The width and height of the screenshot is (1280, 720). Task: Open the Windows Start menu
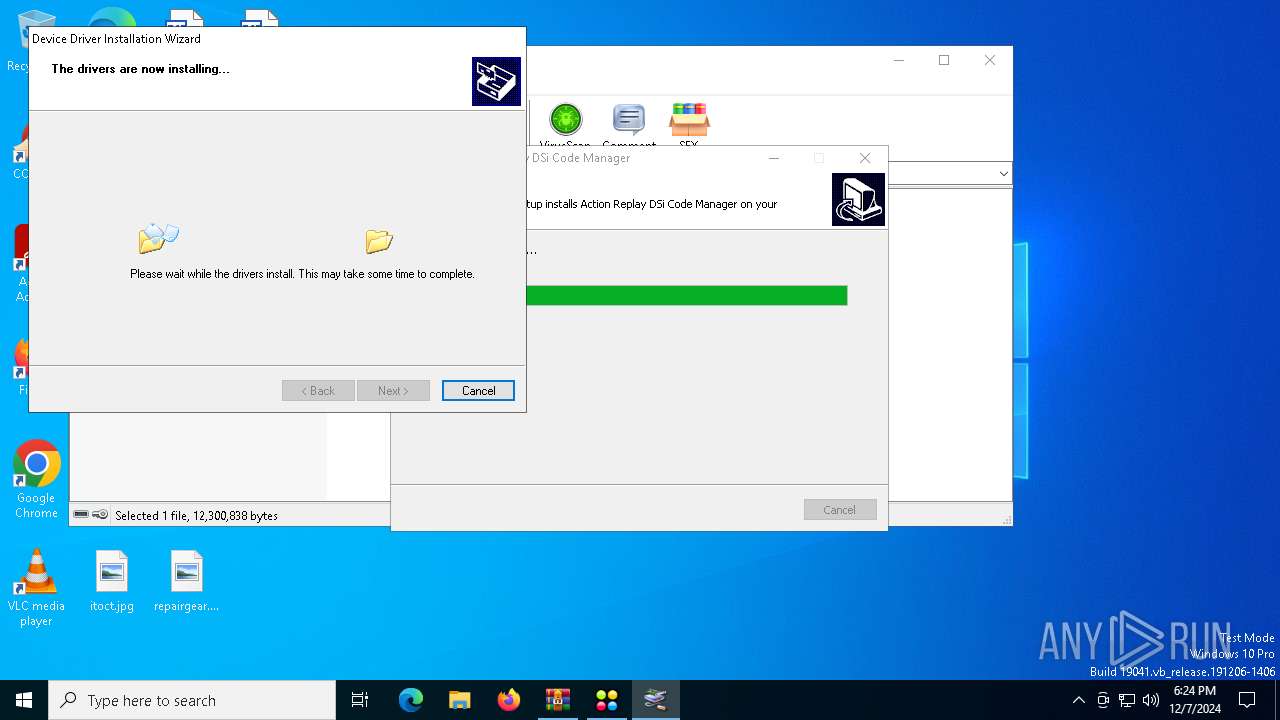(x=24, y=700)
